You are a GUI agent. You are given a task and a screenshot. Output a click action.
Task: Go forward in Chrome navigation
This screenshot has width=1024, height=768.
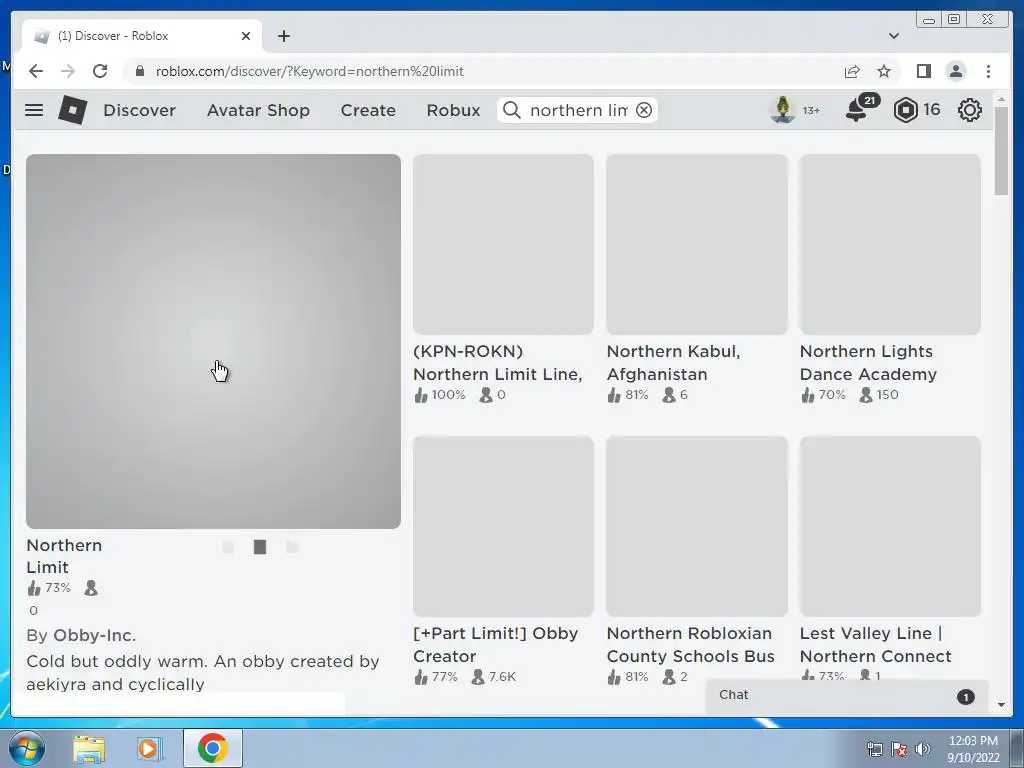tap(68, 71)
